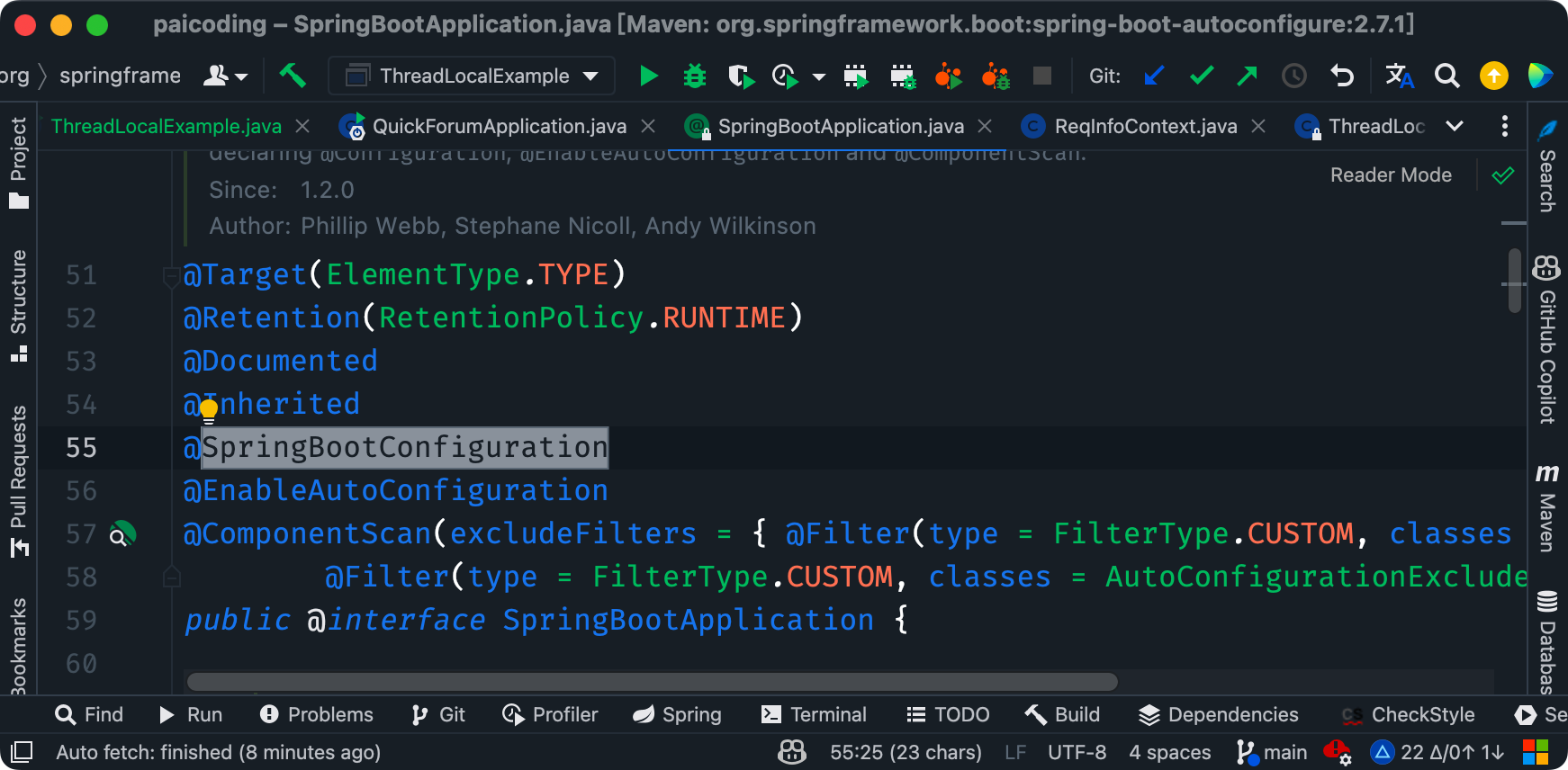Open the user account dropdown icon

click(224, 76)
